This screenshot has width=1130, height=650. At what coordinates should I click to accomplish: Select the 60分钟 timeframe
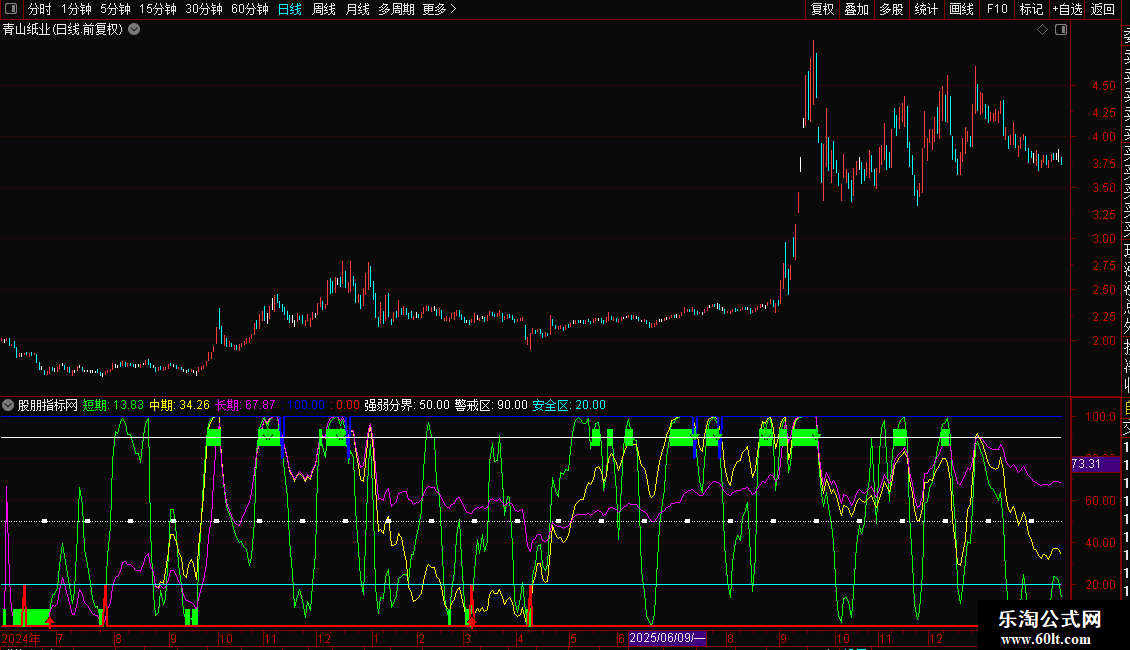point(249,9)
